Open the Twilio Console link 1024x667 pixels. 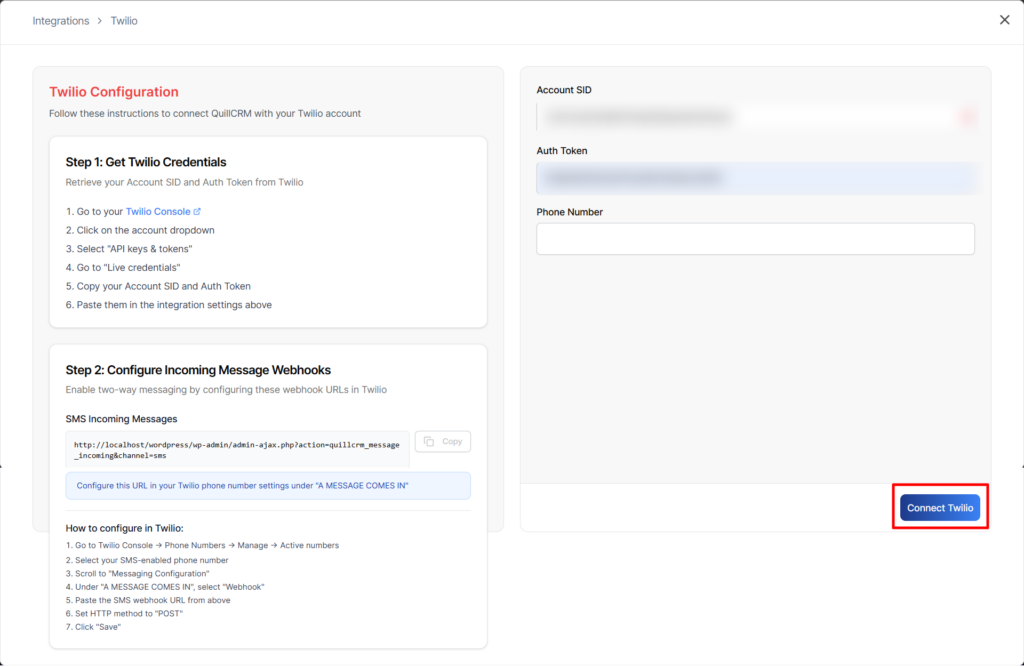[x=158, y=212]
